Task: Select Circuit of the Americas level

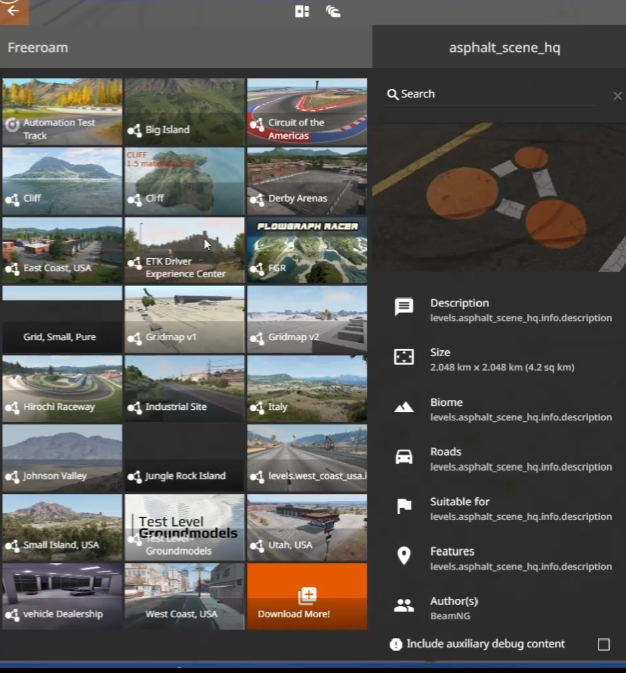Action: pyautogui.click(x=307, y=112)
